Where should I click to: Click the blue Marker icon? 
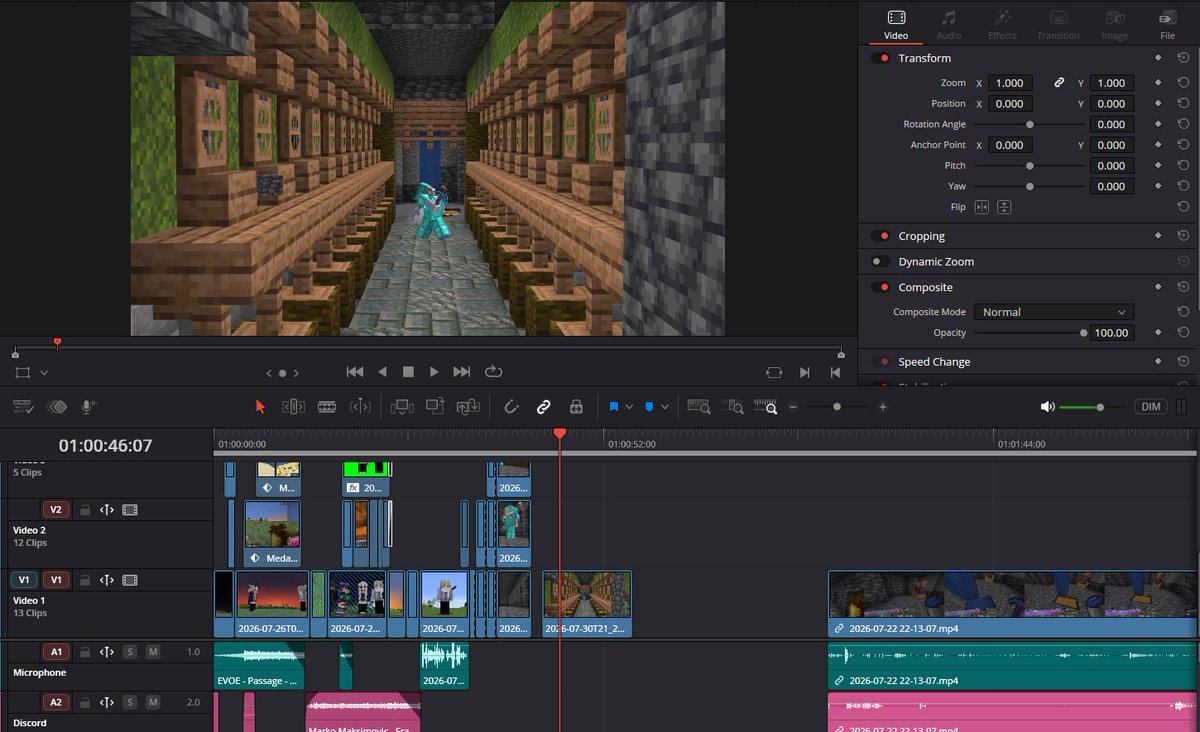point(649,407)
